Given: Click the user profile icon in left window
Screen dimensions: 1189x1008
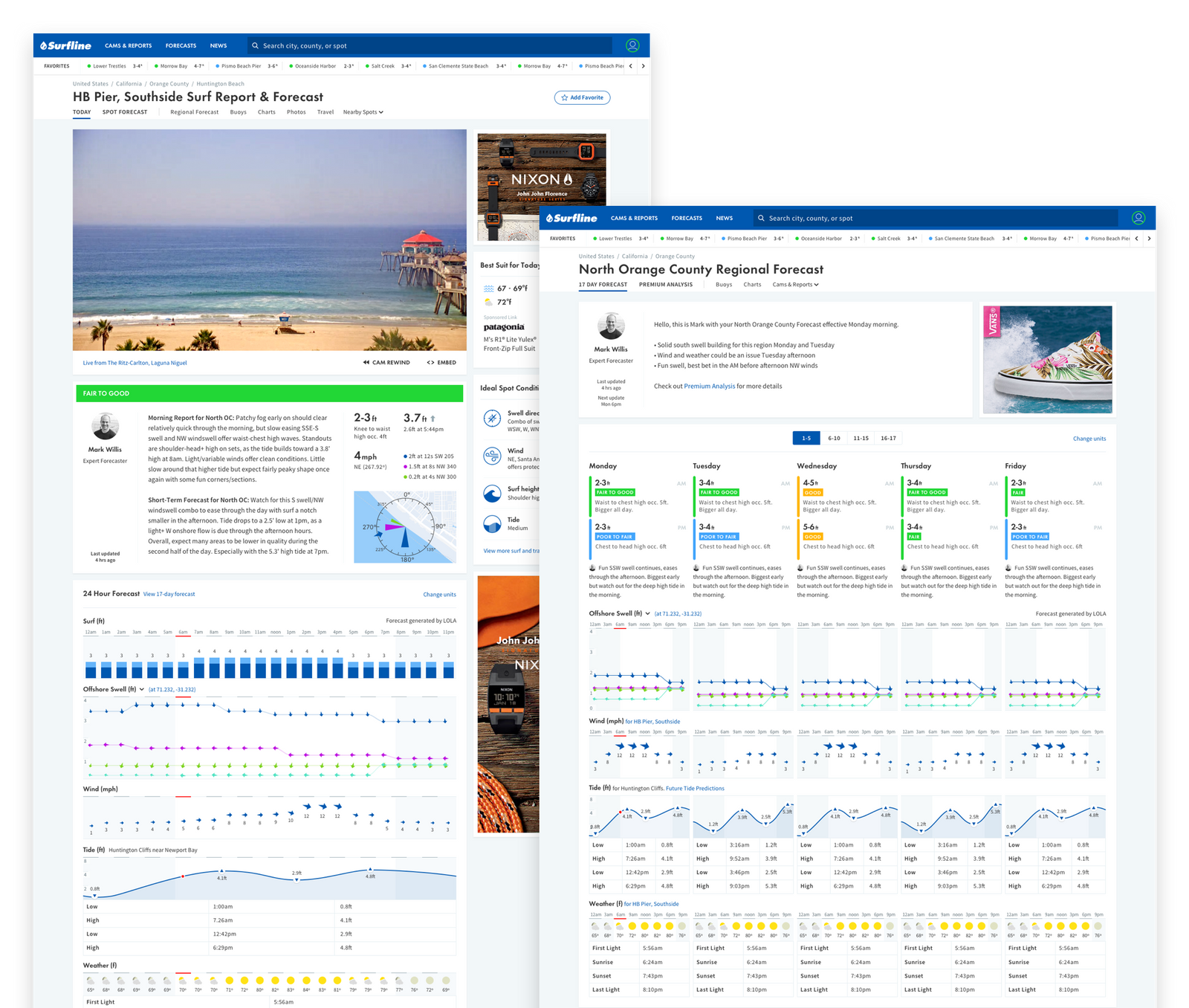Looking at the screenshot, I should click(632, 45).
